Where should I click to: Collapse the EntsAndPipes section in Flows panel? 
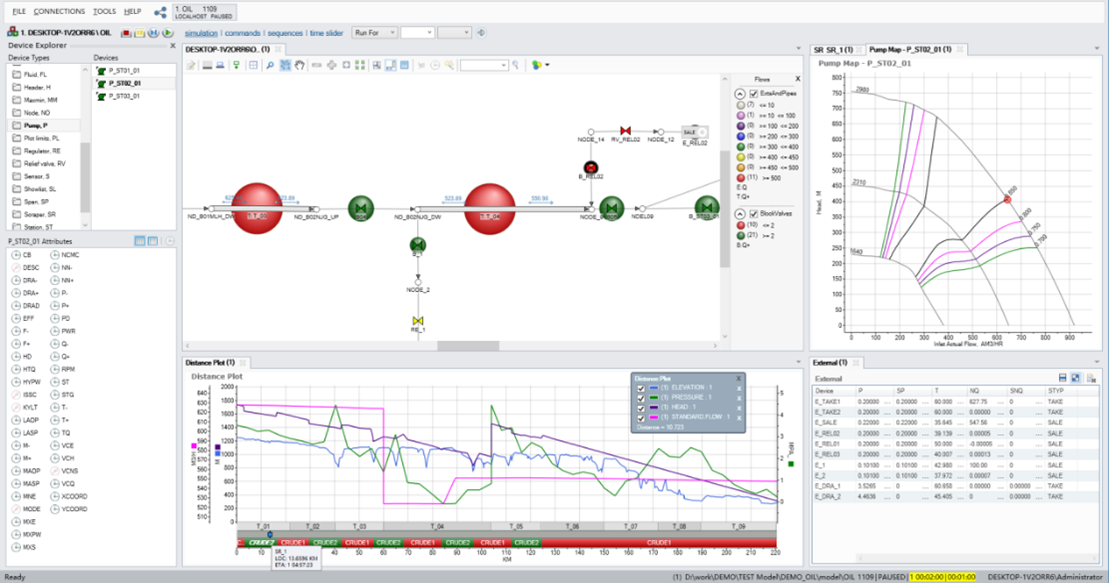[740, 94]
